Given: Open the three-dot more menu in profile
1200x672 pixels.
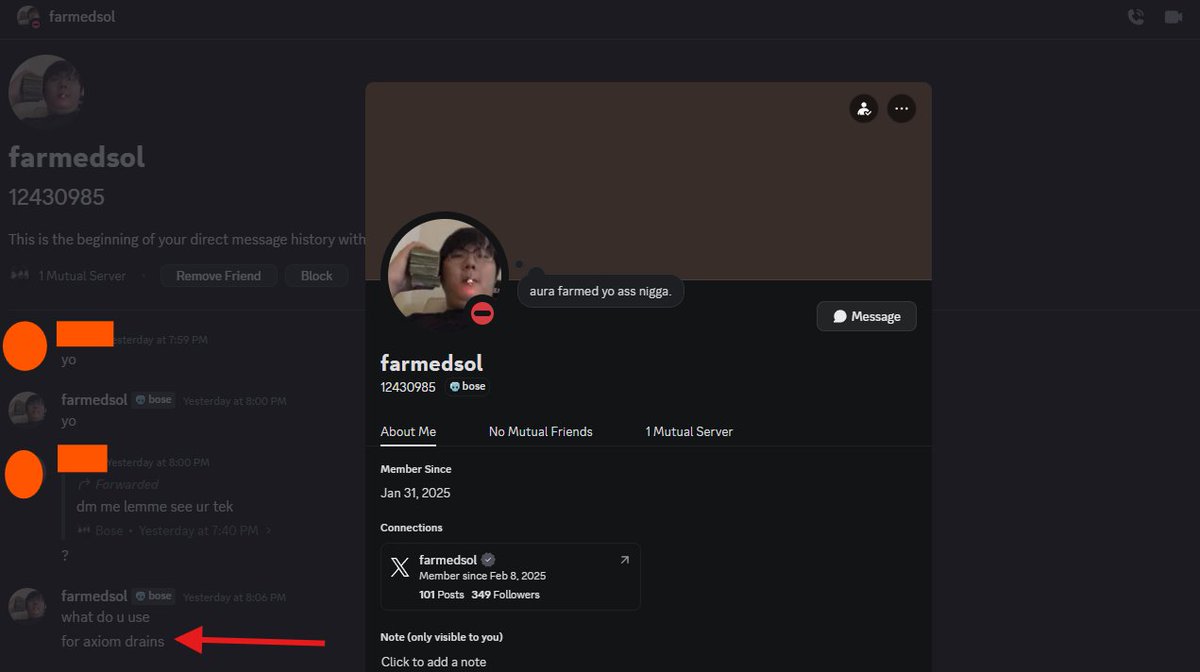Looking at the screenshot, I should click(902, 108).
